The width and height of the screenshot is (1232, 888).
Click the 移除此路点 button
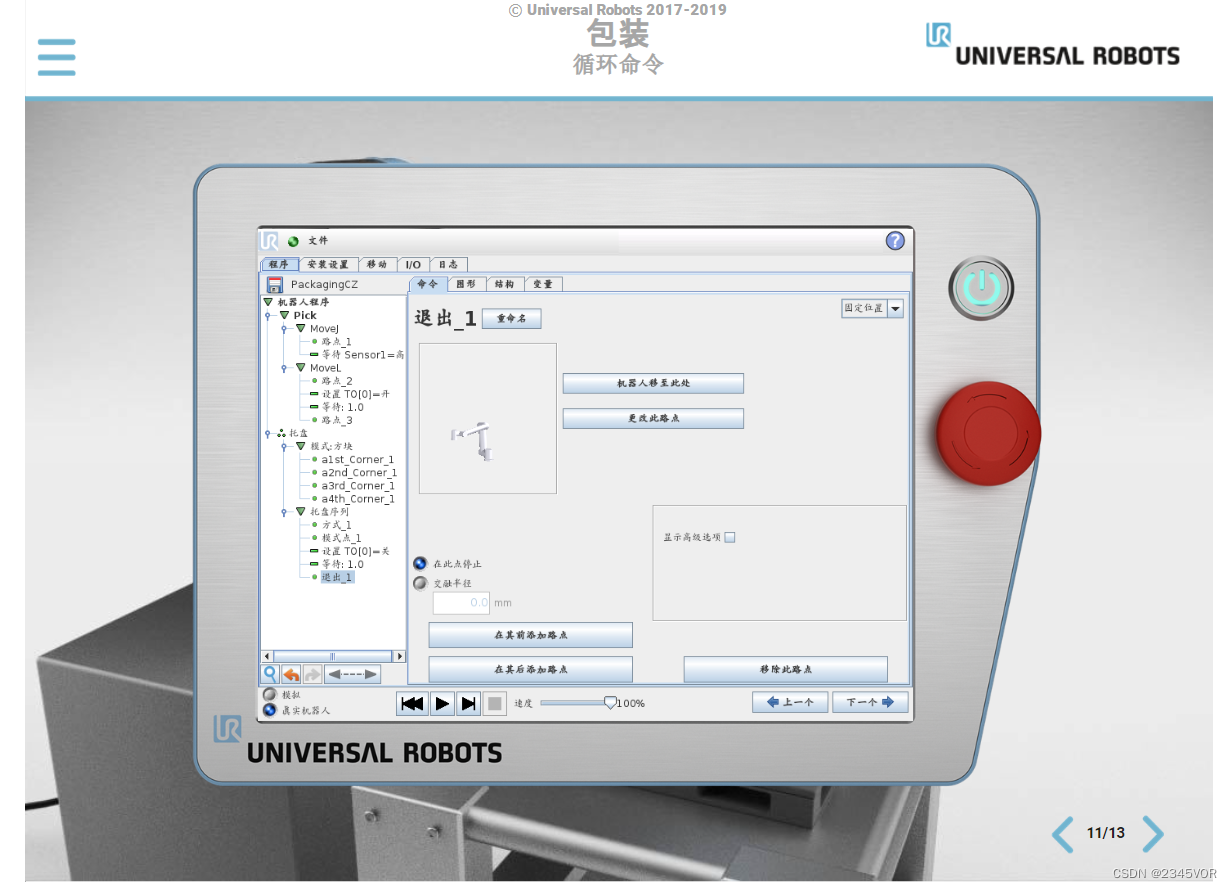(x=786, y=669)
